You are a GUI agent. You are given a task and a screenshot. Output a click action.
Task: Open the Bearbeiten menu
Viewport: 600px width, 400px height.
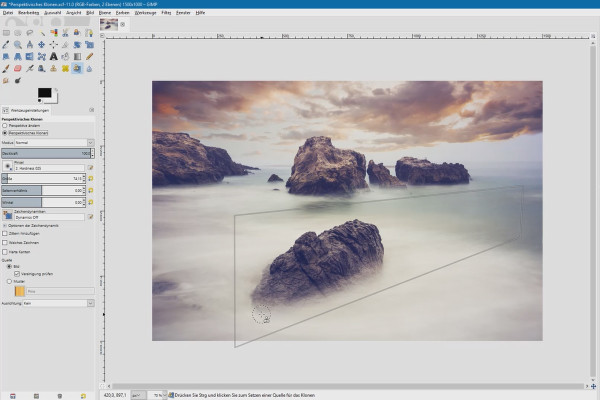pos(28,13)
